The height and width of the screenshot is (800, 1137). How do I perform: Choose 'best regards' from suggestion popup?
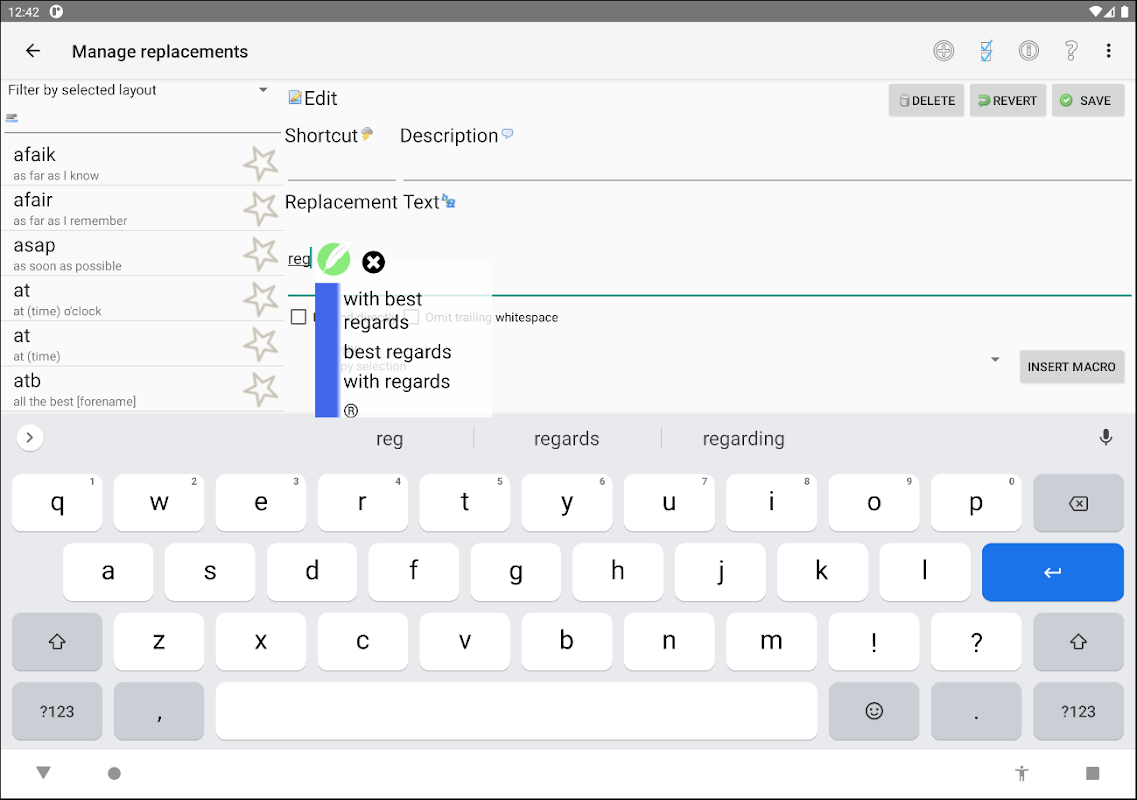397,352
